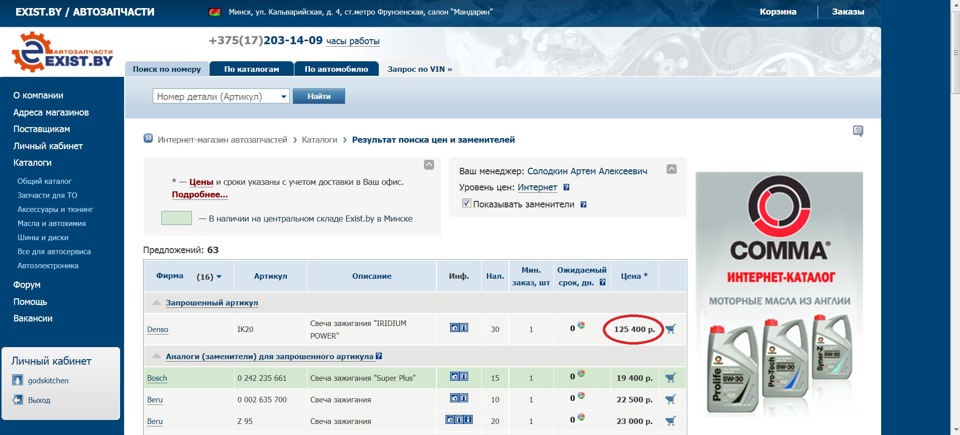The height and width of the screenshot is (435, 960).
Task: Add Denso IK20 to the cart
Action: [670, 329]
